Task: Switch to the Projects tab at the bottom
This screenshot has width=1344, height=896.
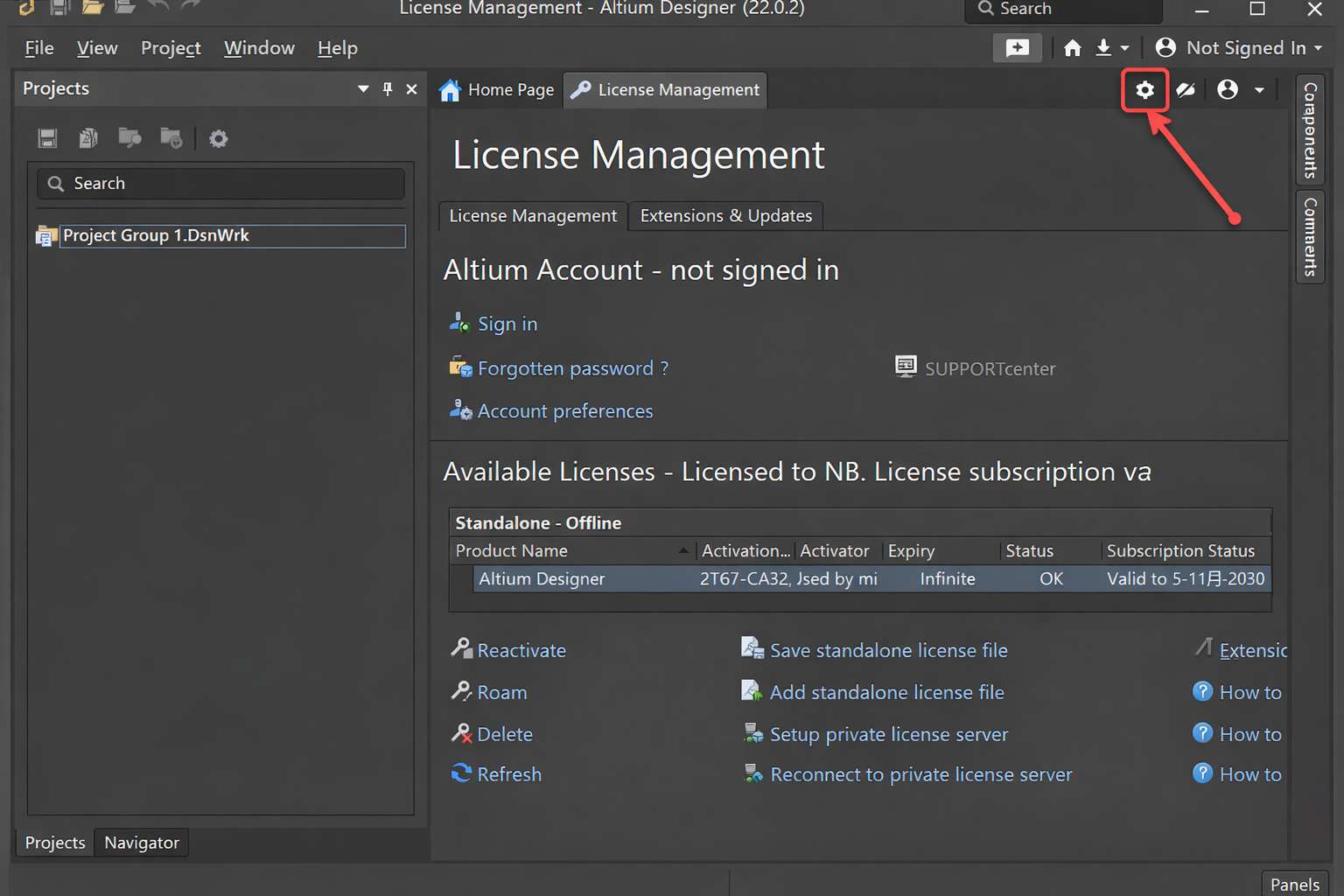Action: [55, 843]
